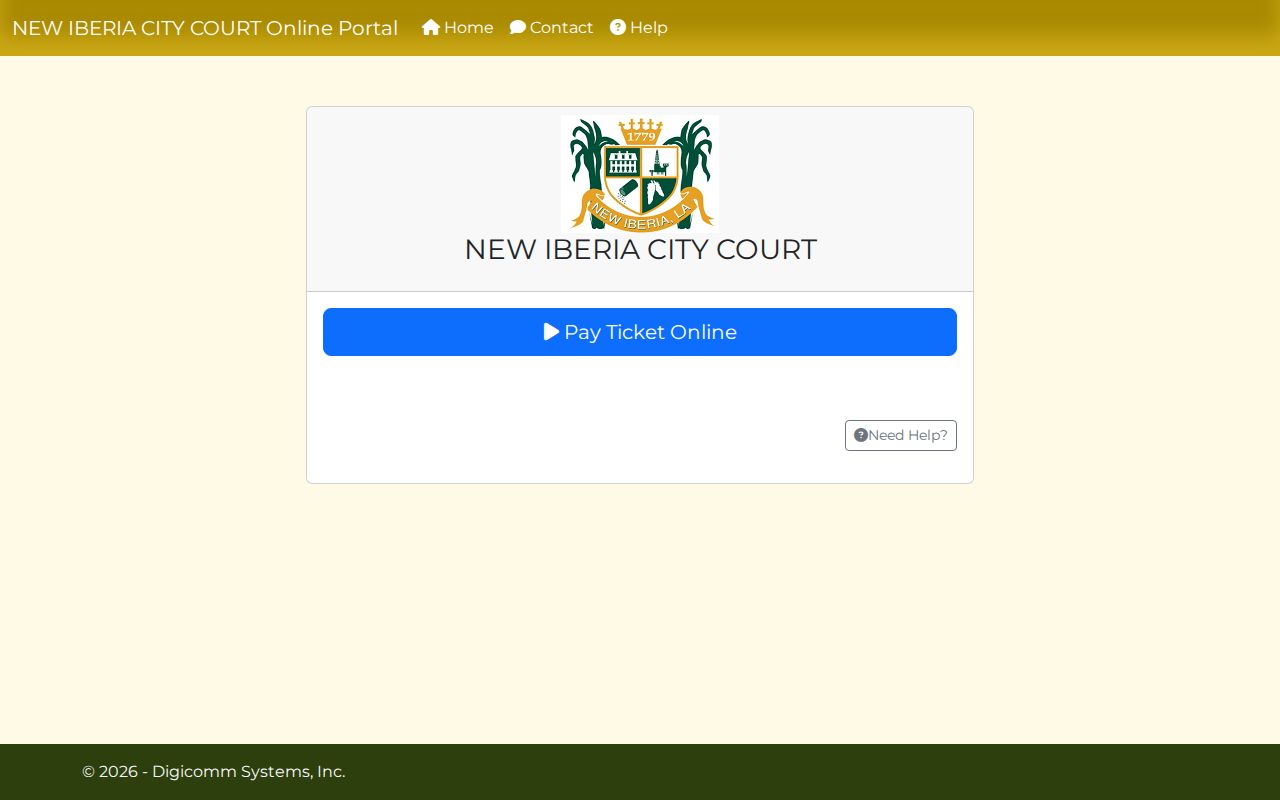Click the Pay Ticket Online button

640,332
